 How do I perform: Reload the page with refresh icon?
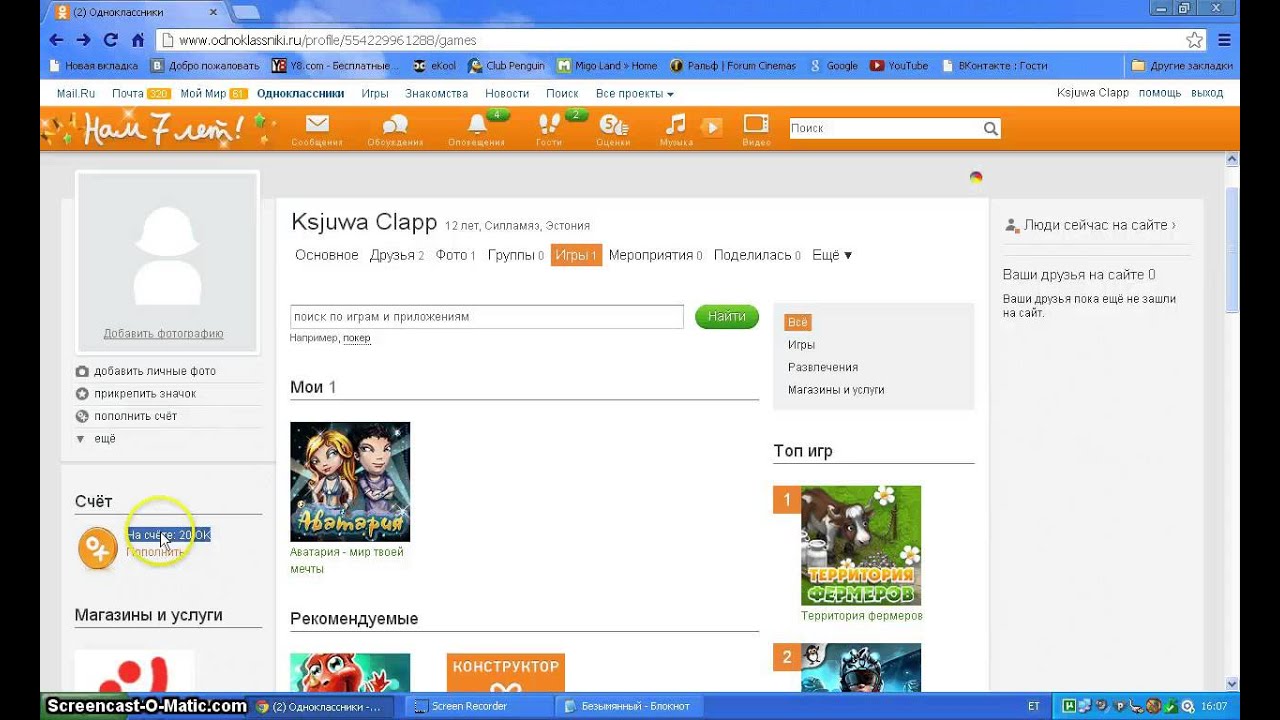(111, 40)
